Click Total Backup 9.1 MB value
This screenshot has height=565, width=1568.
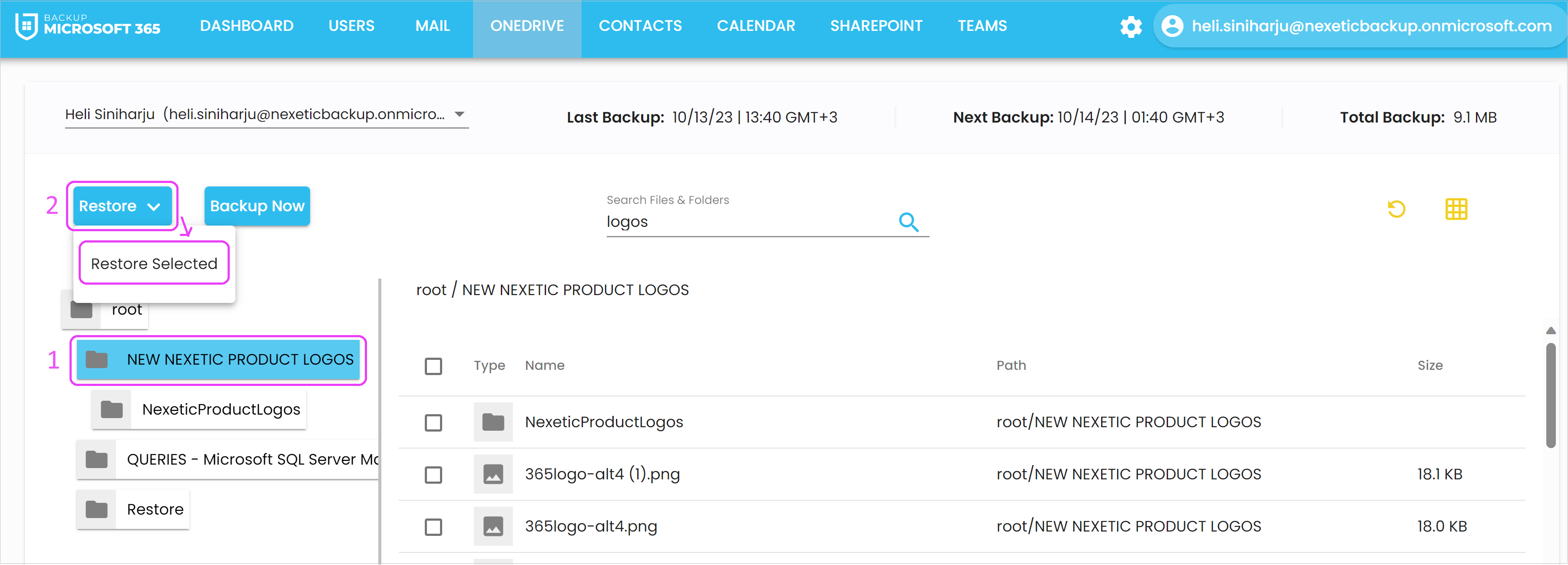pos(1474,117)
